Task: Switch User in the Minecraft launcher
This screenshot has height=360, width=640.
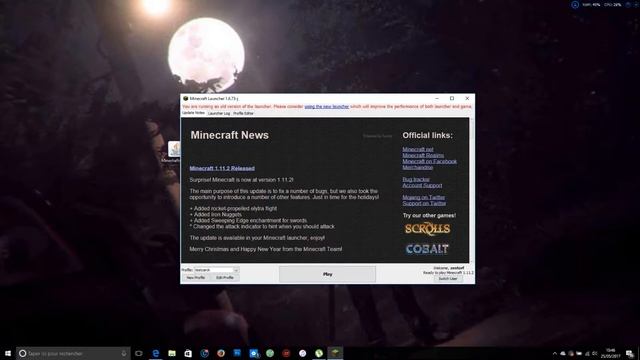Action: (x=448, y=279)
